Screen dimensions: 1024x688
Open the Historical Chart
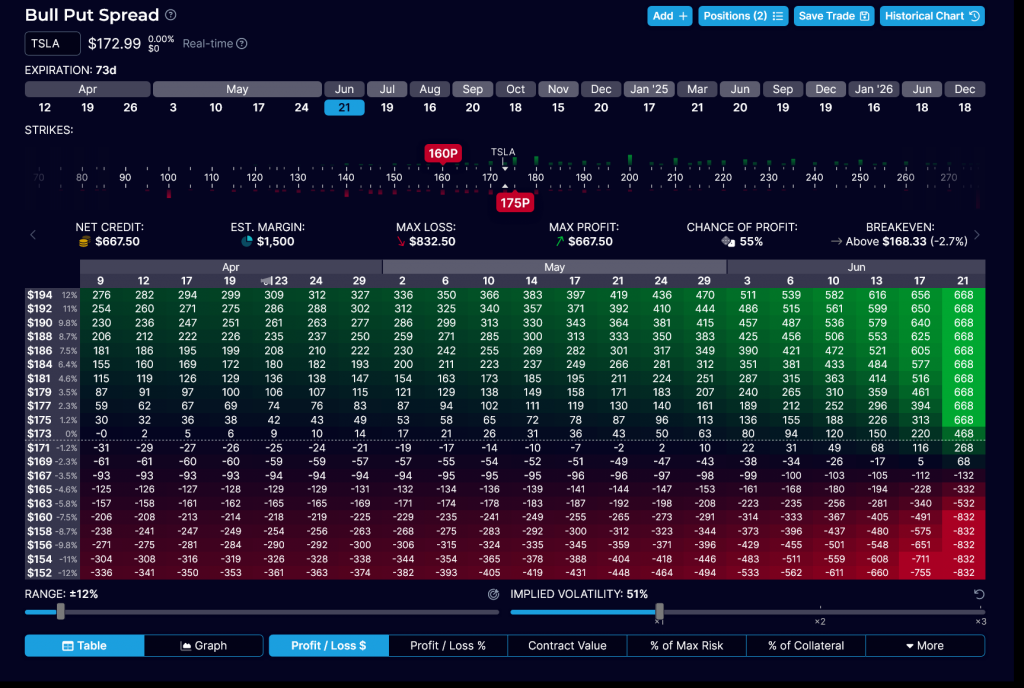[932, 16]
